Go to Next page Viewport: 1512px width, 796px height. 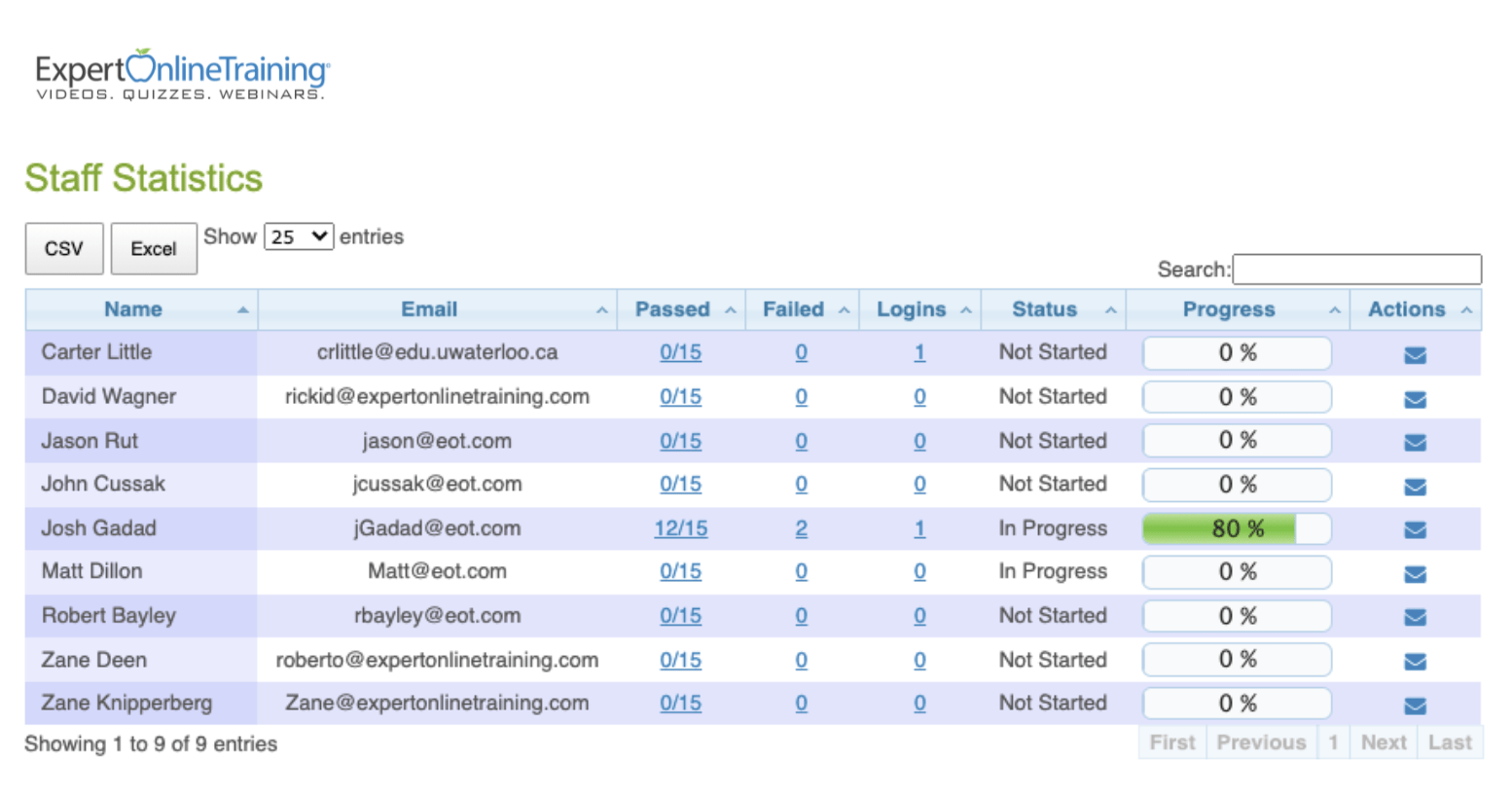pos(1384,742)
